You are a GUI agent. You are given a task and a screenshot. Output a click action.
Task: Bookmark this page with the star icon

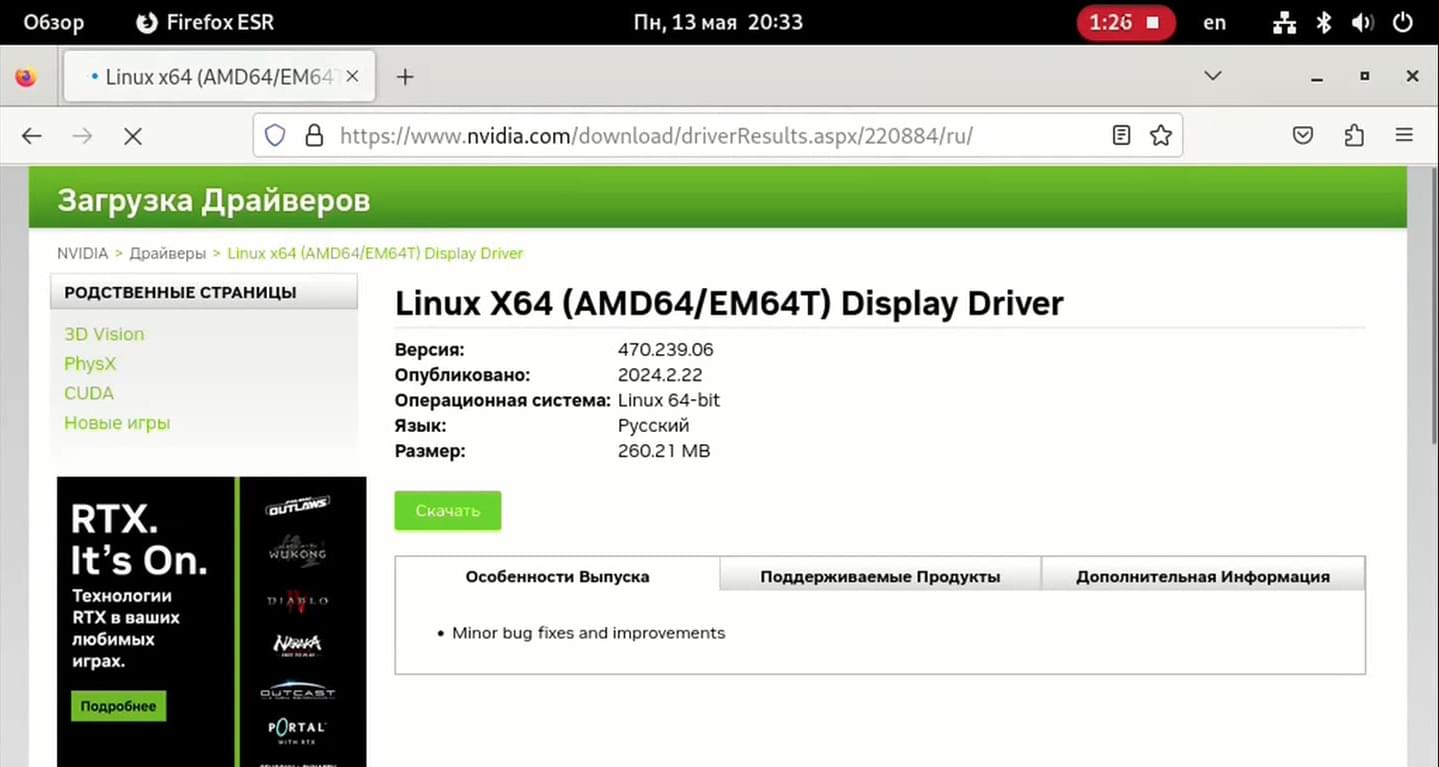1160,135
